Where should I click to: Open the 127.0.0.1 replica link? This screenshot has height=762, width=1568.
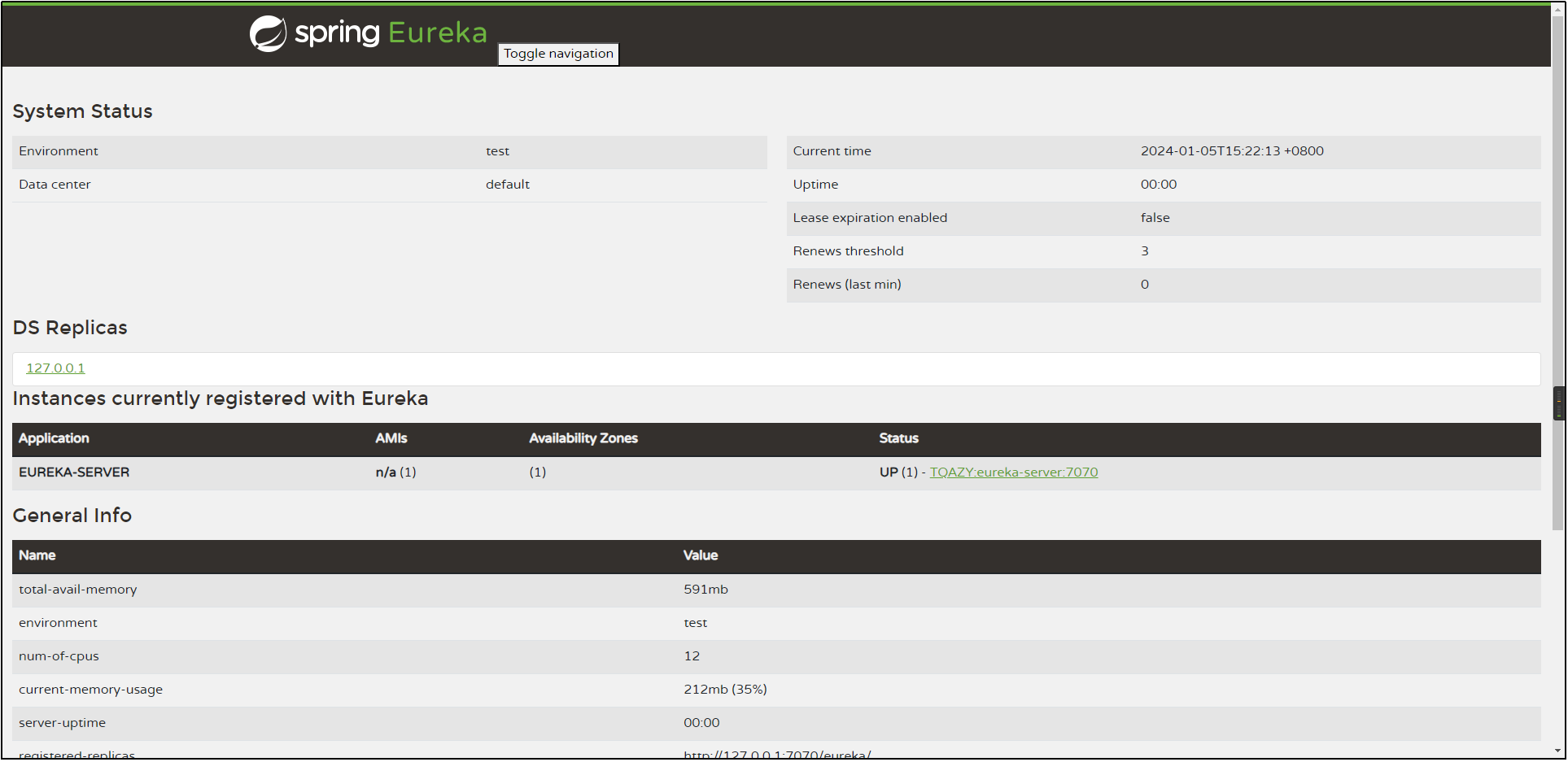pyautogui.click(x=55, y=368)
